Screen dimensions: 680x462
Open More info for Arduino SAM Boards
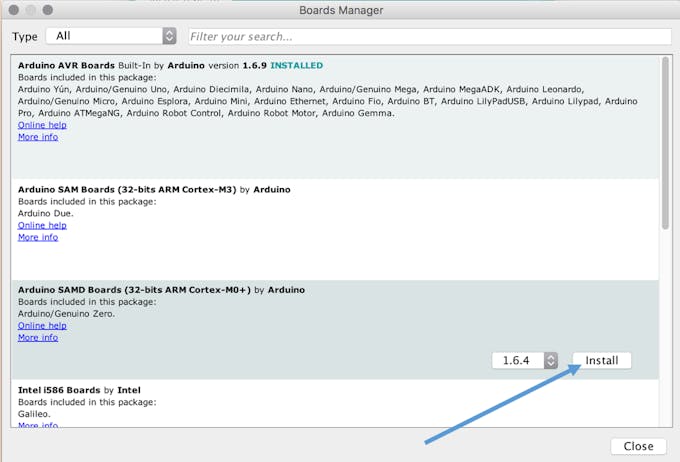click(38, 237)
